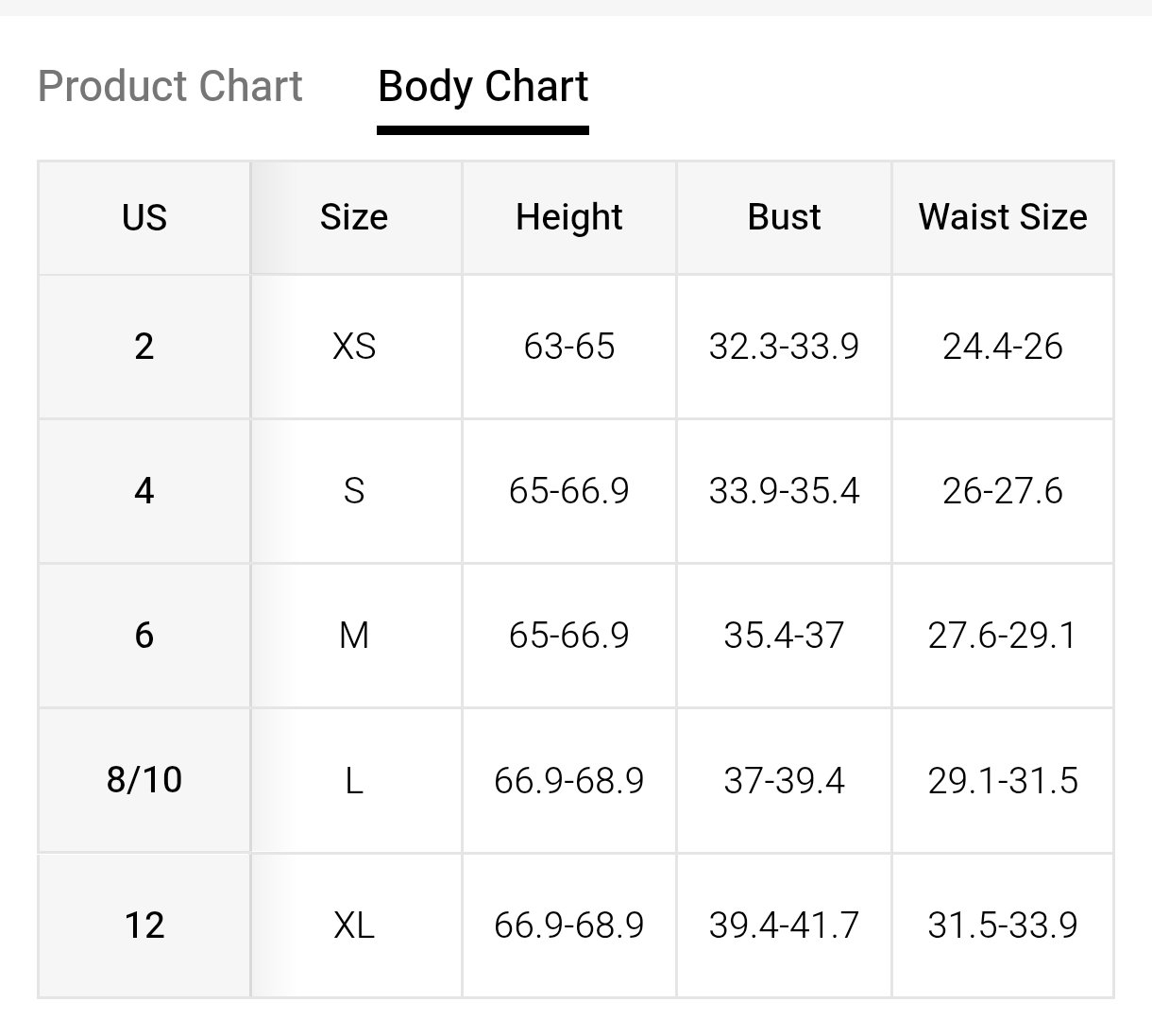This screenshot has height=1036, width=1152.
Task: Click the Height column header
Action: coord(569,218)
